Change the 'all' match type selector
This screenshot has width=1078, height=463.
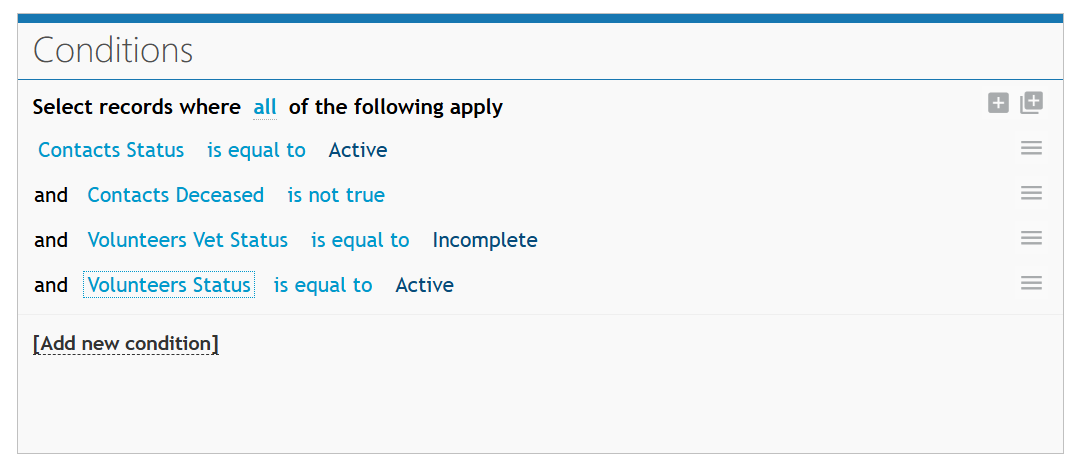pyautogui.click(x=265, y=107)
